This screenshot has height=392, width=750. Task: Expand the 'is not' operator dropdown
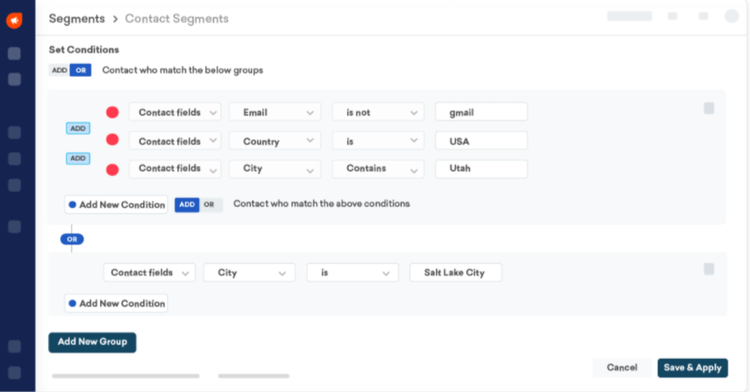pos(378,112)
